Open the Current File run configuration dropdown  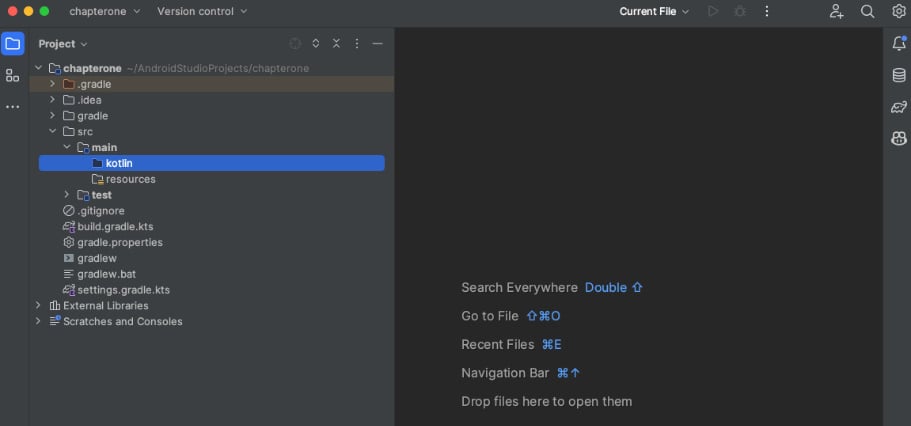[x=654, y=12]
